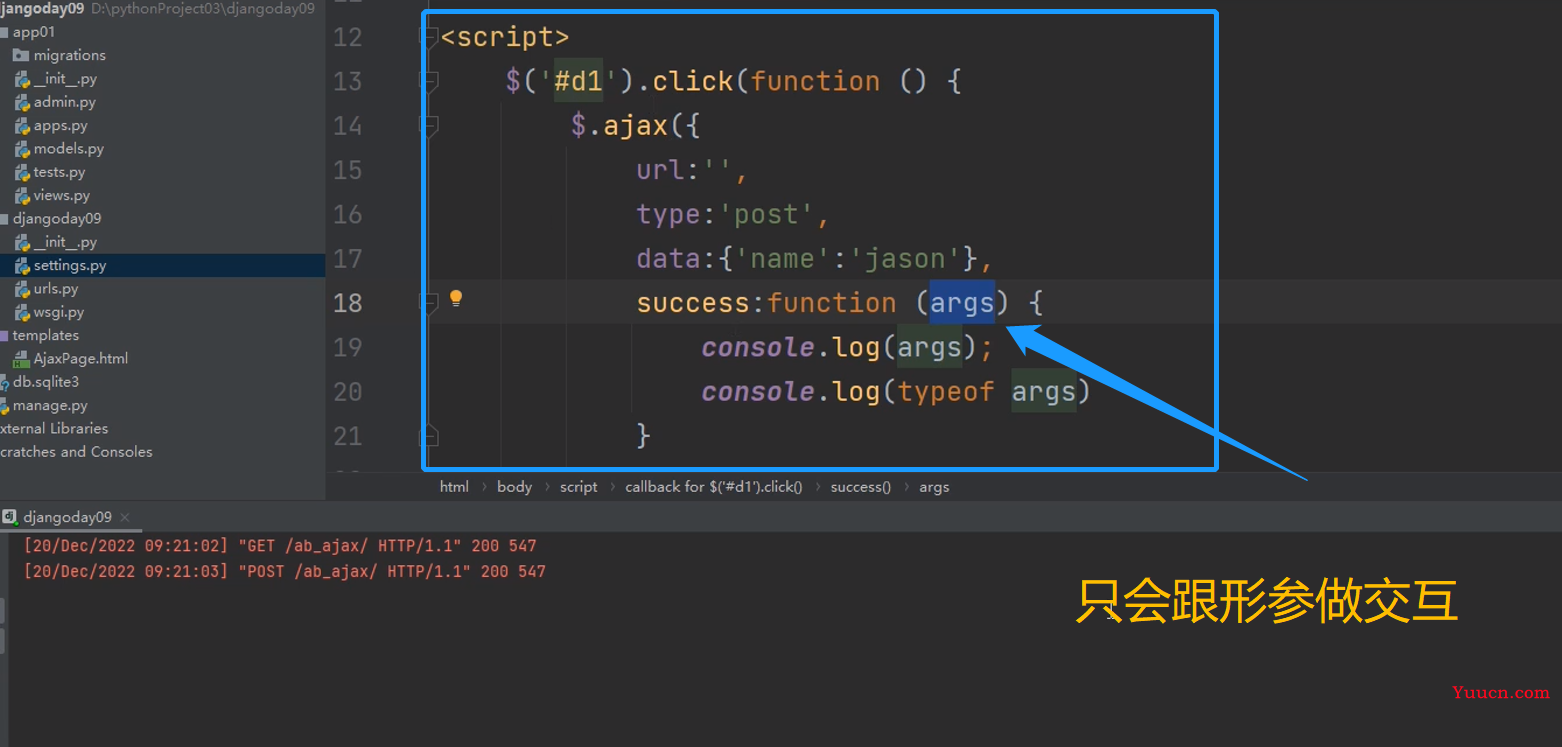Click the Django icon on the djangoday09 run tab
Screen dimensions: 1562x747
10,517
